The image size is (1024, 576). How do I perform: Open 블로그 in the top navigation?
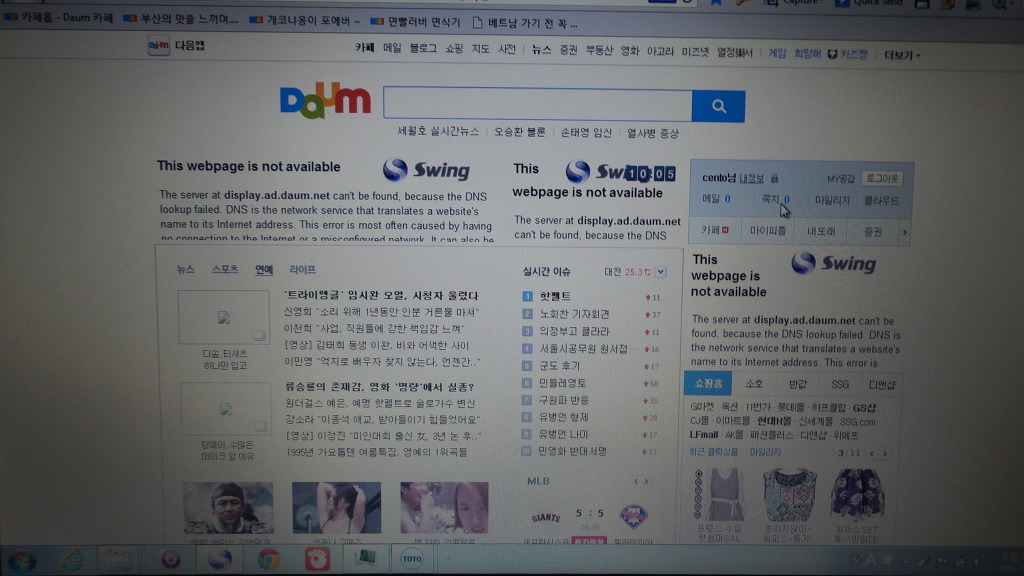coord(423,48)
